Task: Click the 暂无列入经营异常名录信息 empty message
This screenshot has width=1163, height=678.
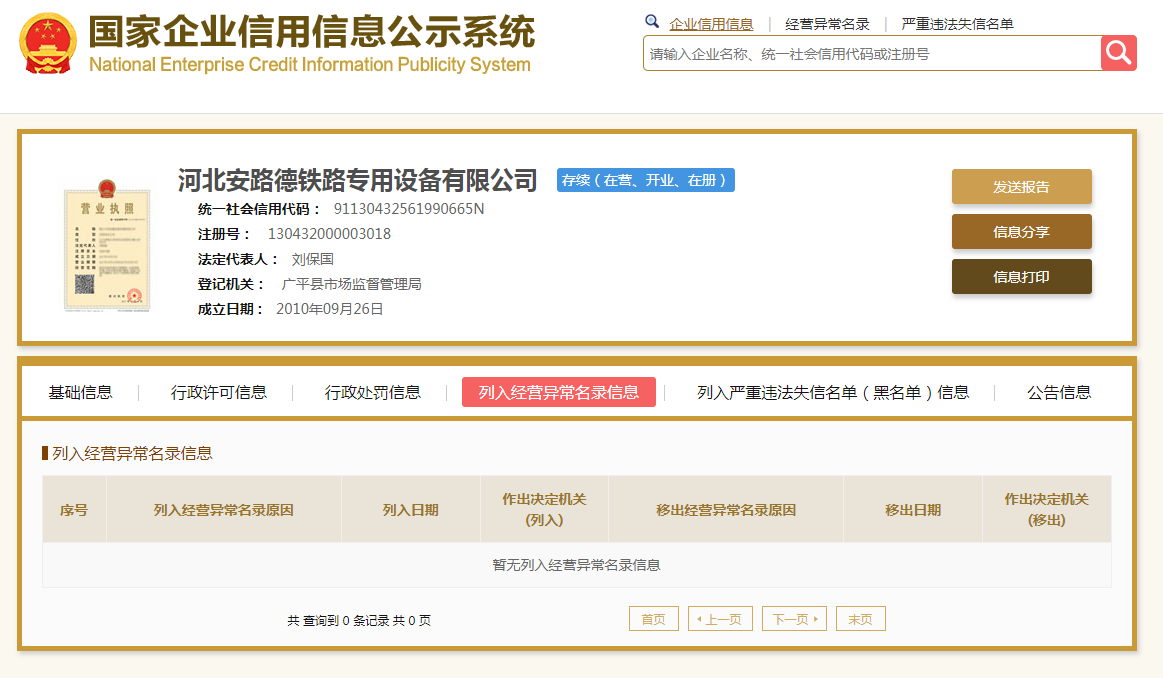Action: point(576,565)
